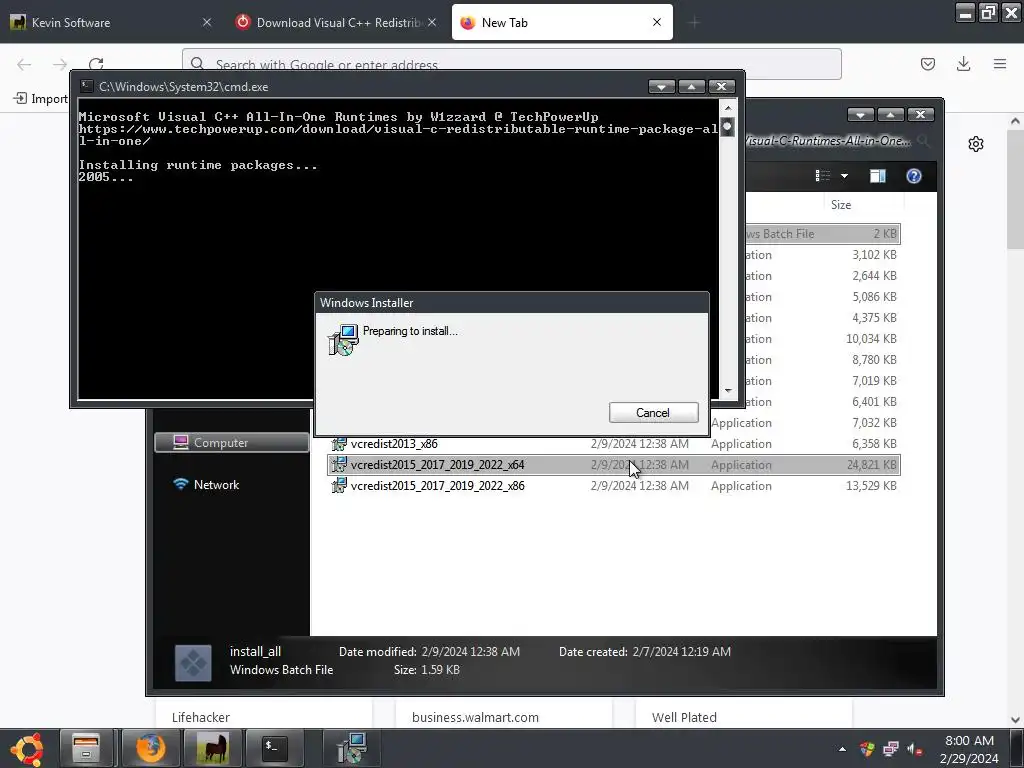Image resolution: width=1024 pixels, height=768 pixels.
Task: Minimize the cmd.exe window
Action: [x=661, y=86]
